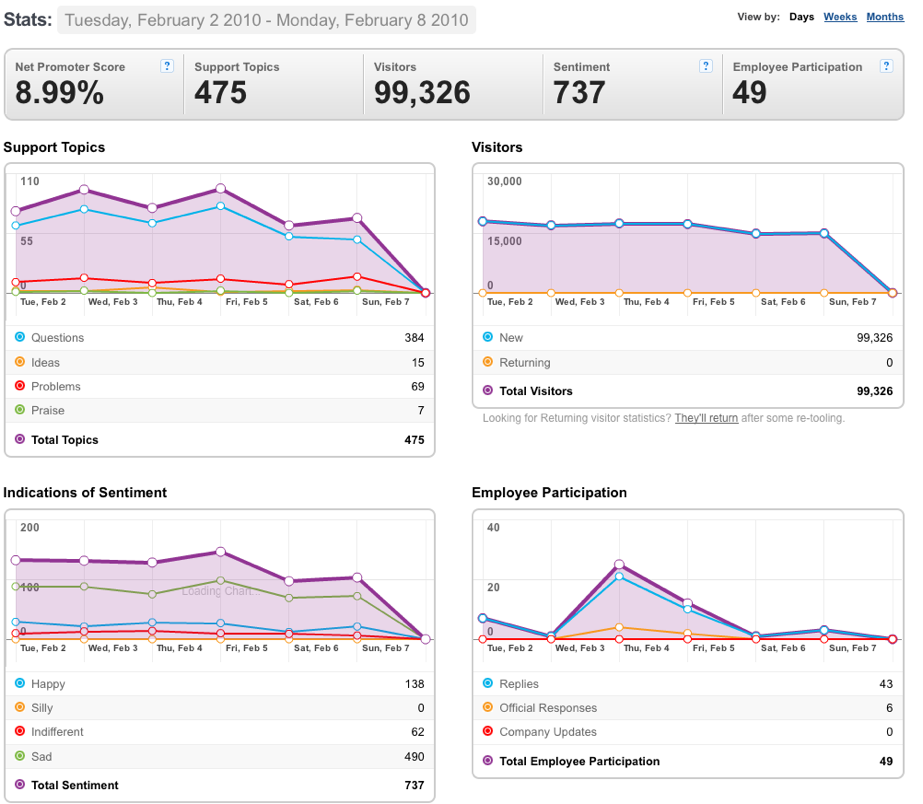Image resolution: width=923 pixels, height=804 pixels.
Task: Click the Net Promoter Score help icon
Action: pos(167,66)
